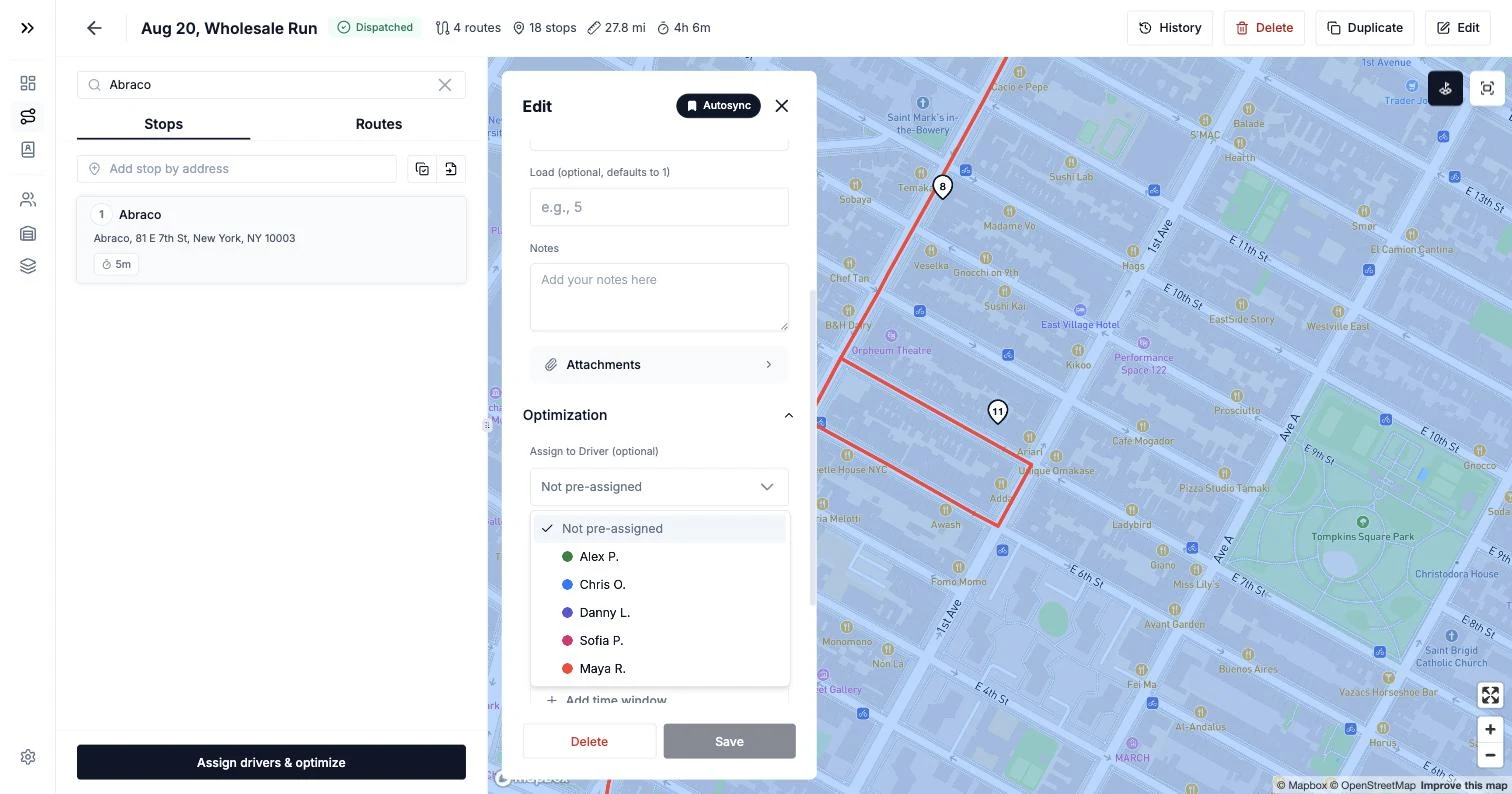Screen dimensions: 1512x794
Task: Click the panel resize handle
Action: pyautogui.click(x=487, y=425)
